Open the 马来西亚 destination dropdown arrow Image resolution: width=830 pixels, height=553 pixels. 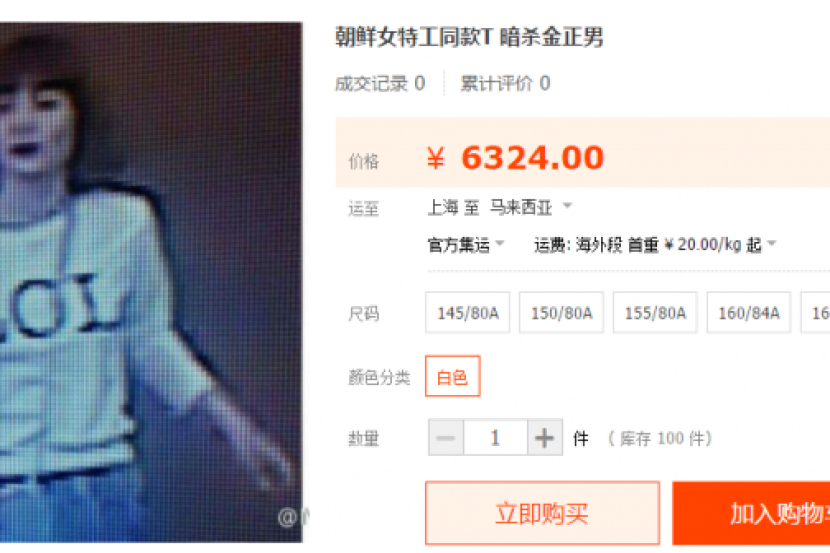click(x=567, y=205)
